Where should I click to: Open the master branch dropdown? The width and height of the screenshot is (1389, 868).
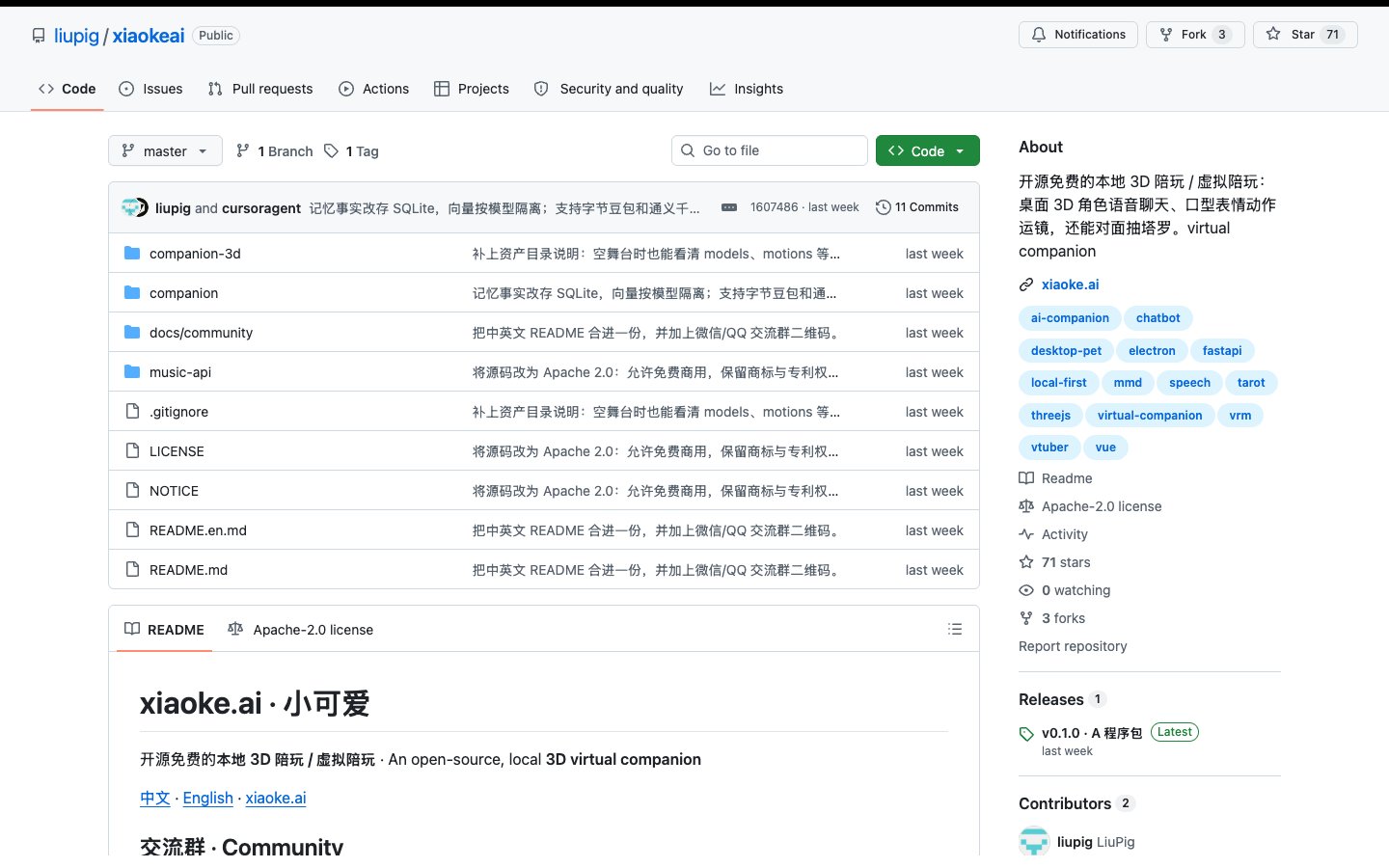(x=165, y=151)
